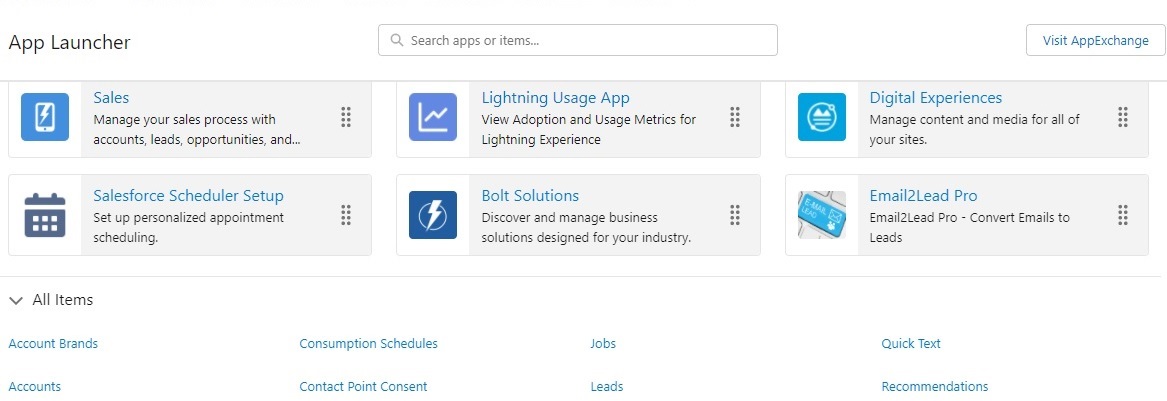Open the Jobs item
This screenshot has width=1167, height=401.
(x=603, y=344)
